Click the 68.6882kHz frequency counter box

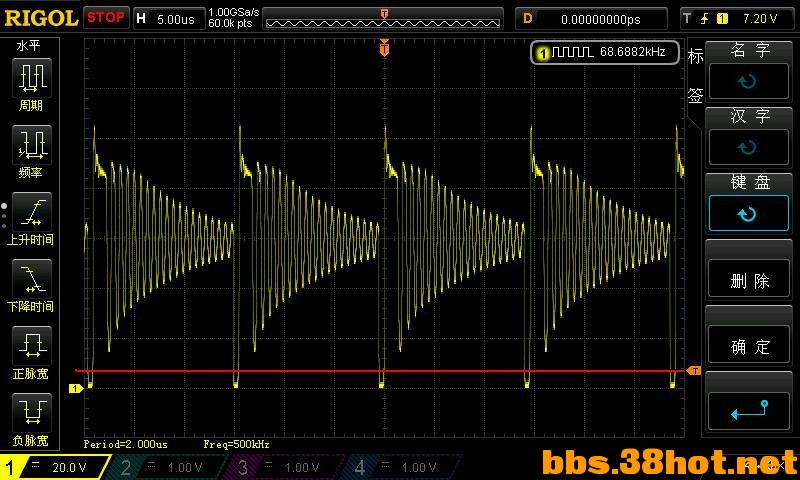pyautogui.click(x=605, y=52)
